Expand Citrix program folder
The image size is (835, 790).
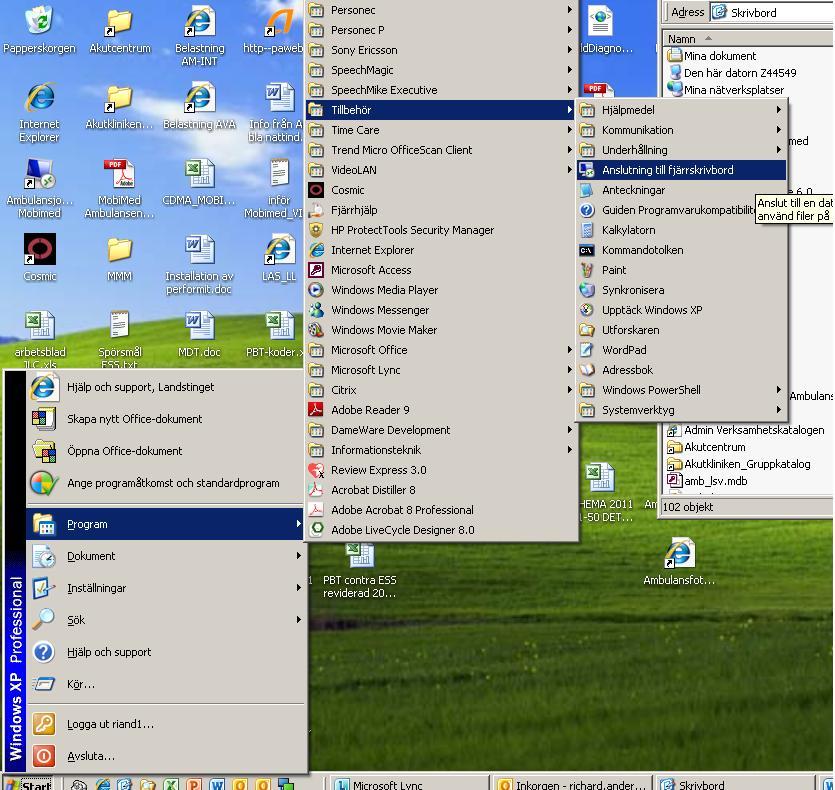(441, 390)
